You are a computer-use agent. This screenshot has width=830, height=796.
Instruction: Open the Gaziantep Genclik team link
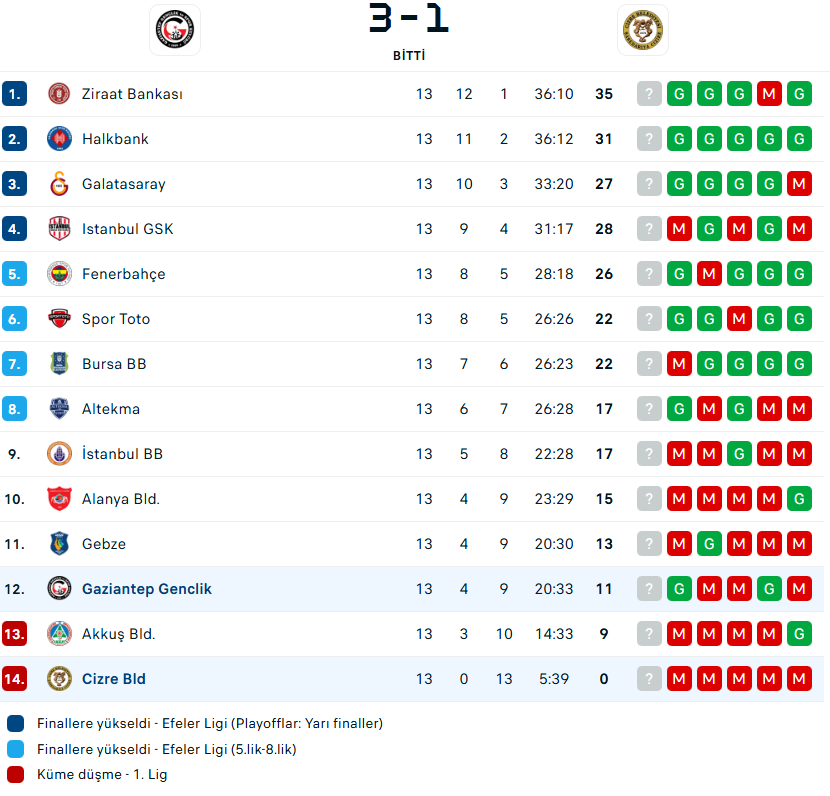coord(146,589)
